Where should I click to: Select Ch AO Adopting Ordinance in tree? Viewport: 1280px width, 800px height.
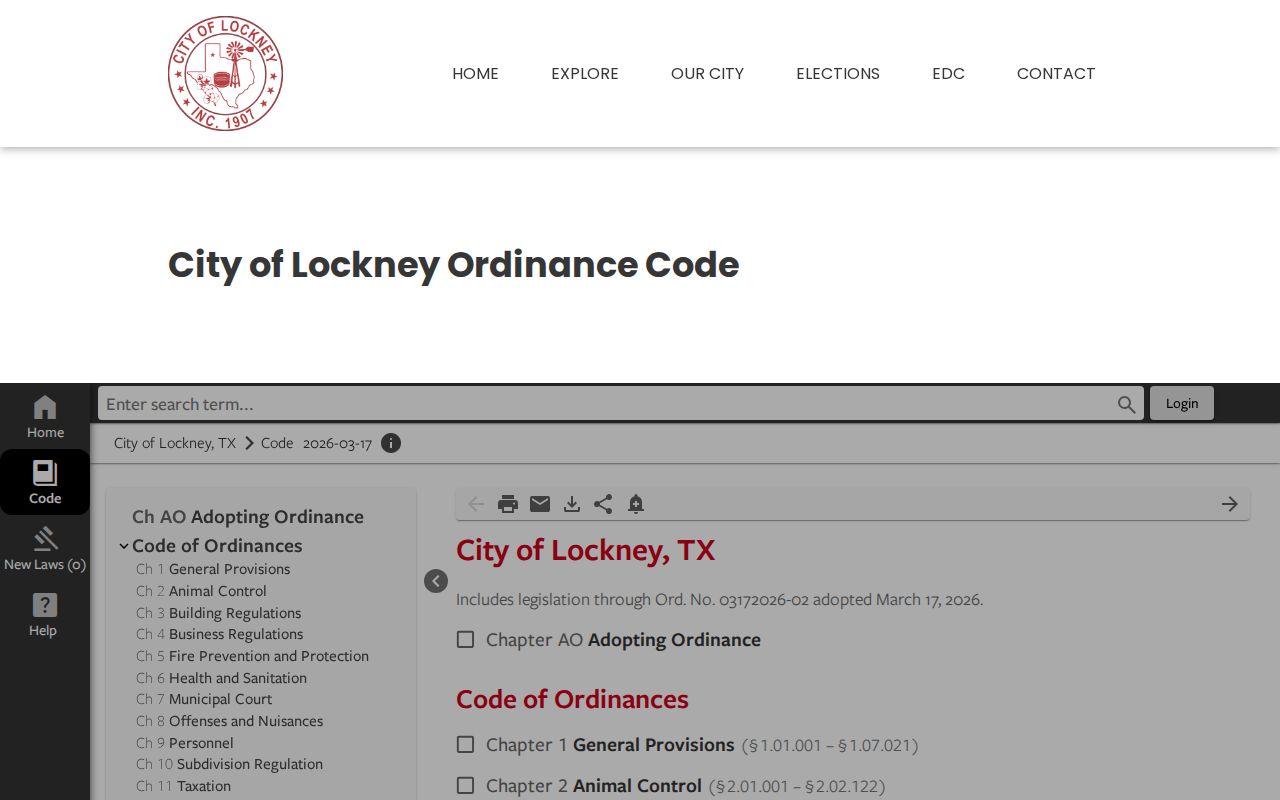[248, 517]
